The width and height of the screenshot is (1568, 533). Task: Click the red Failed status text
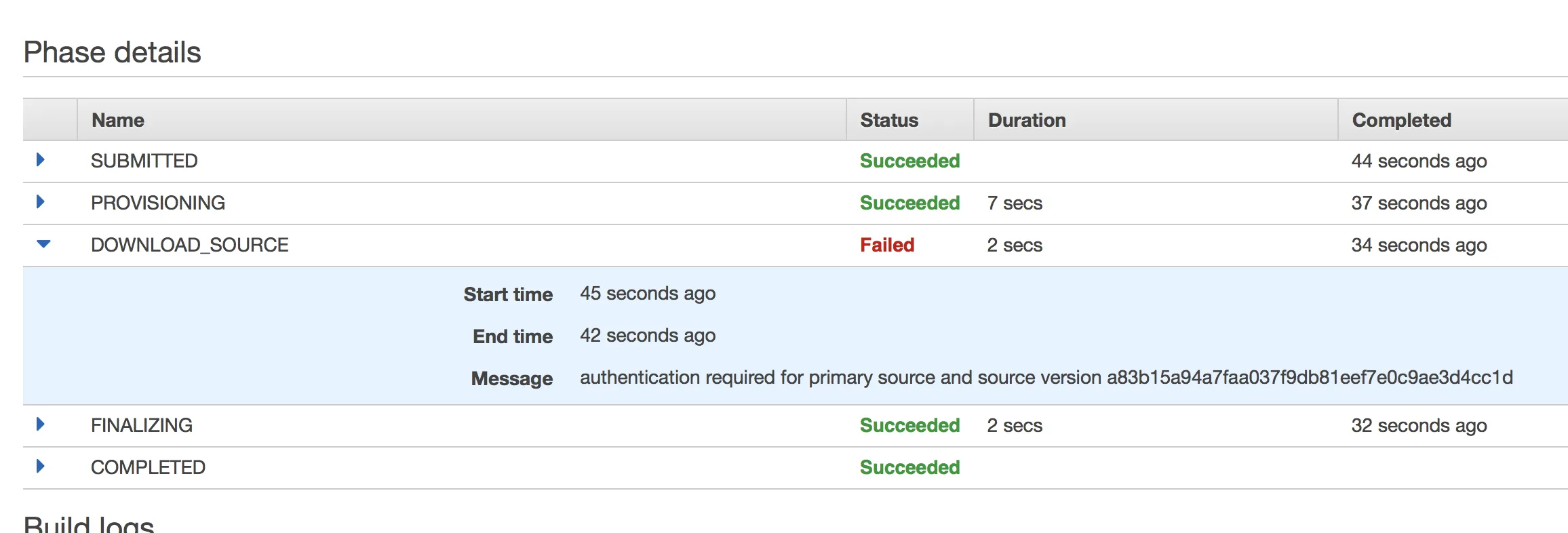point(886,245)
